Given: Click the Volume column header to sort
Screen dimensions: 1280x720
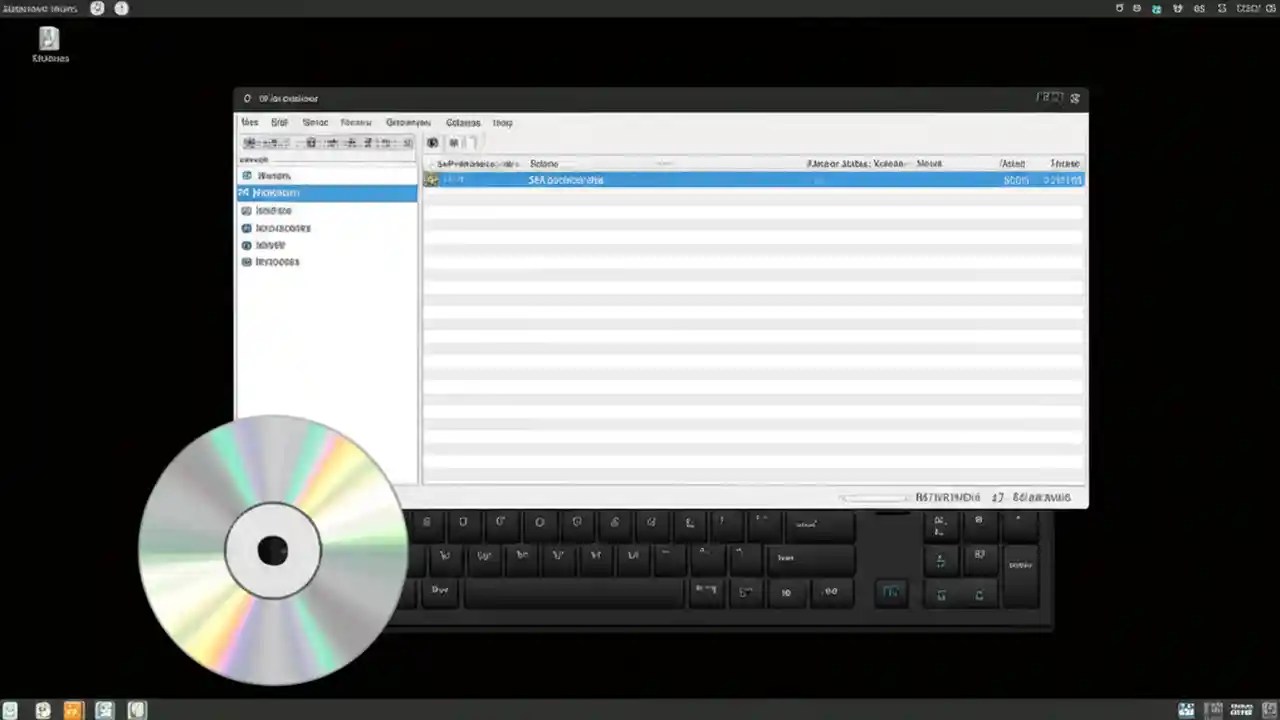Looking at the screenshot, I should (544, 163).
